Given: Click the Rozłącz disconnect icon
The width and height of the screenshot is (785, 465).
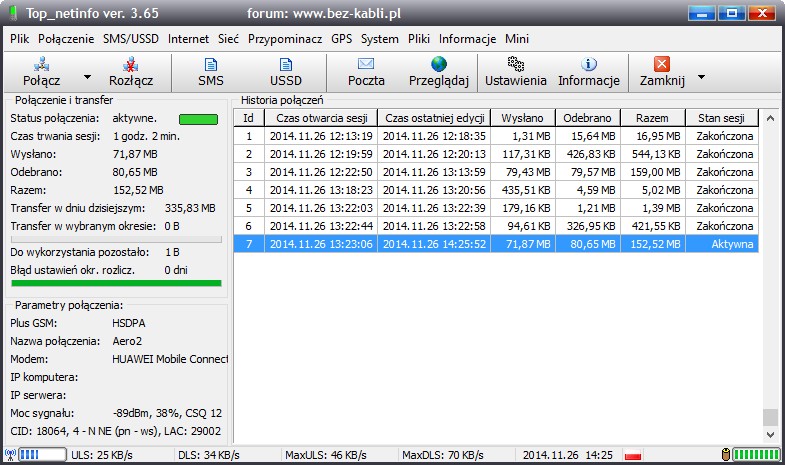Looking at the screenshot, I should [130, 65].
